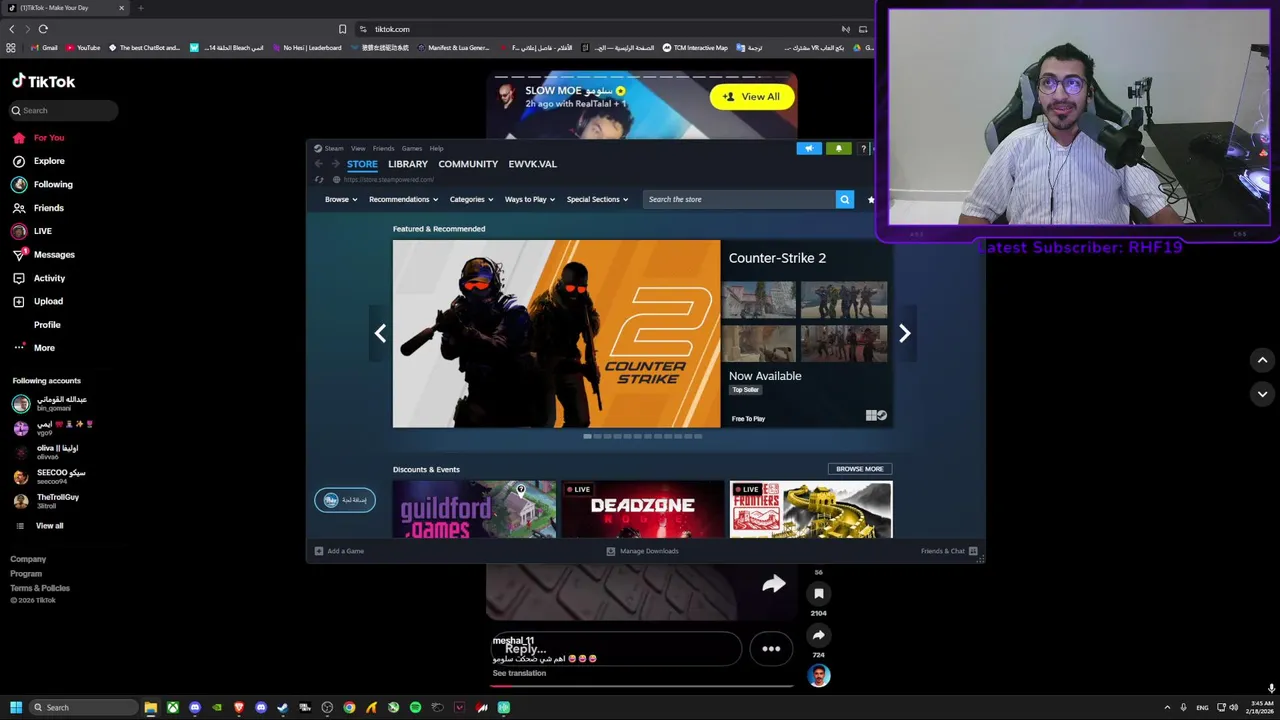Open a new browser tab
1280x720 pixels.
pos(140,8)
